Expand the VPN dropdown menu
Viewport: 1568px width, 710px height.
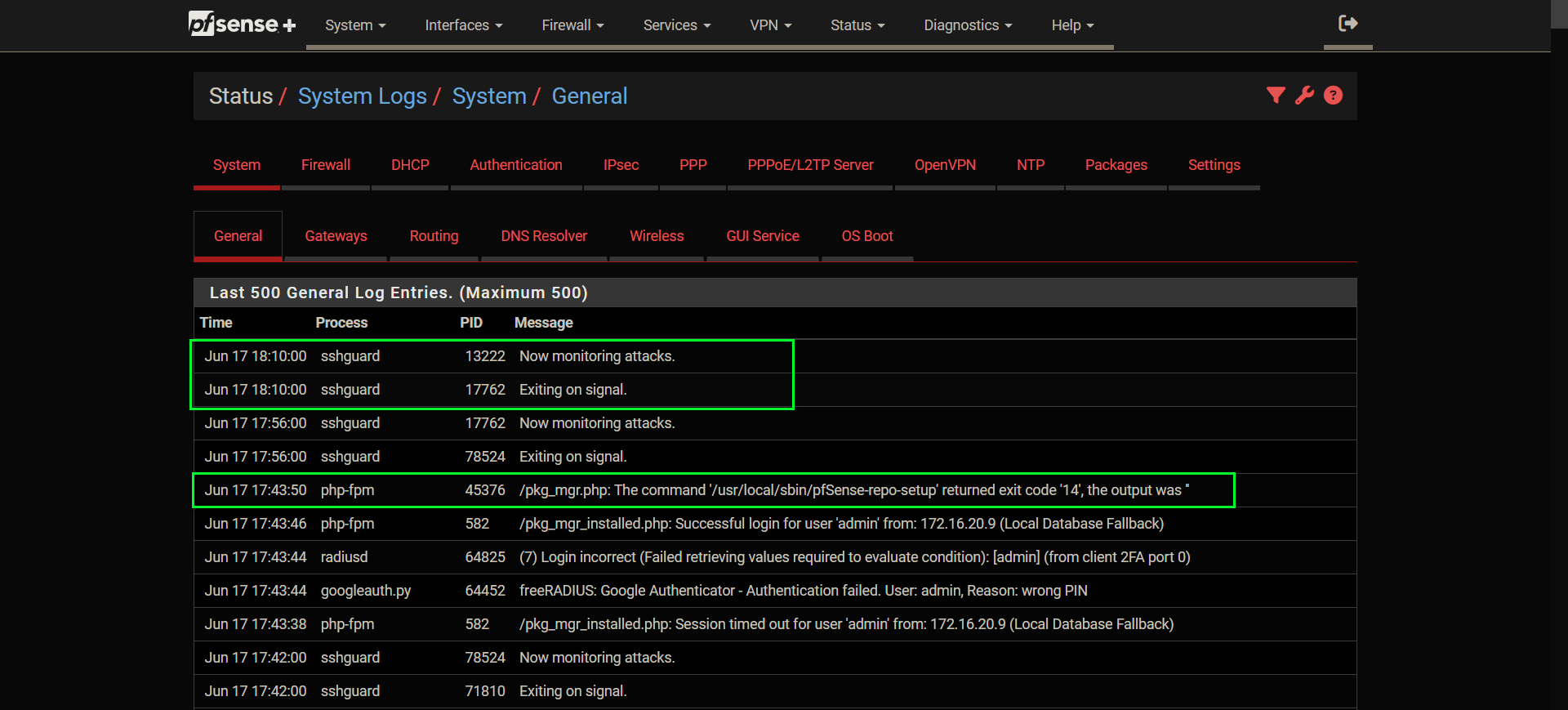click(x=771, y=25)
